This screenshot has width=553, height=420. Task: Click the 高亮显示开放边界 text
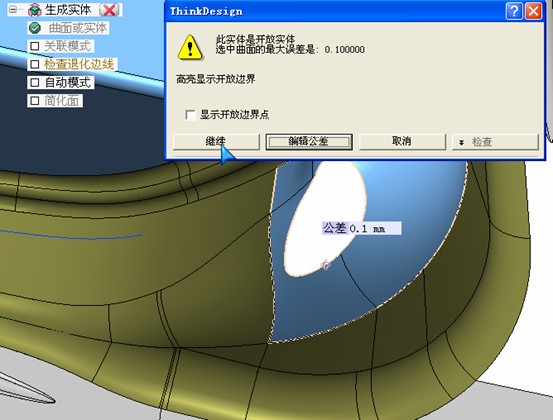pyautogui.click(x=215, y=79)
